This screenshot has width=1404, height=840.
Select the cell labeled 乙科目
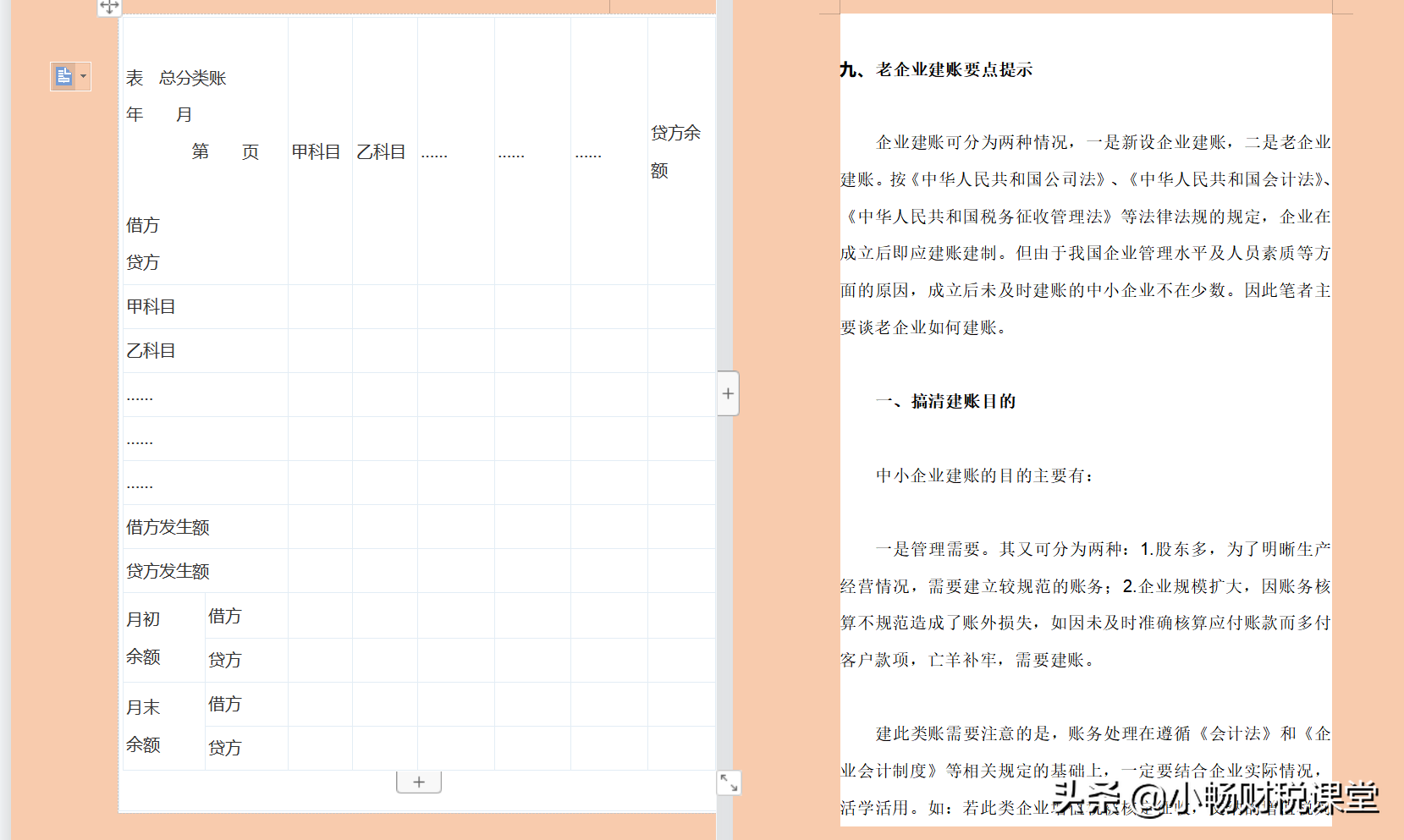tap(151, 350)
